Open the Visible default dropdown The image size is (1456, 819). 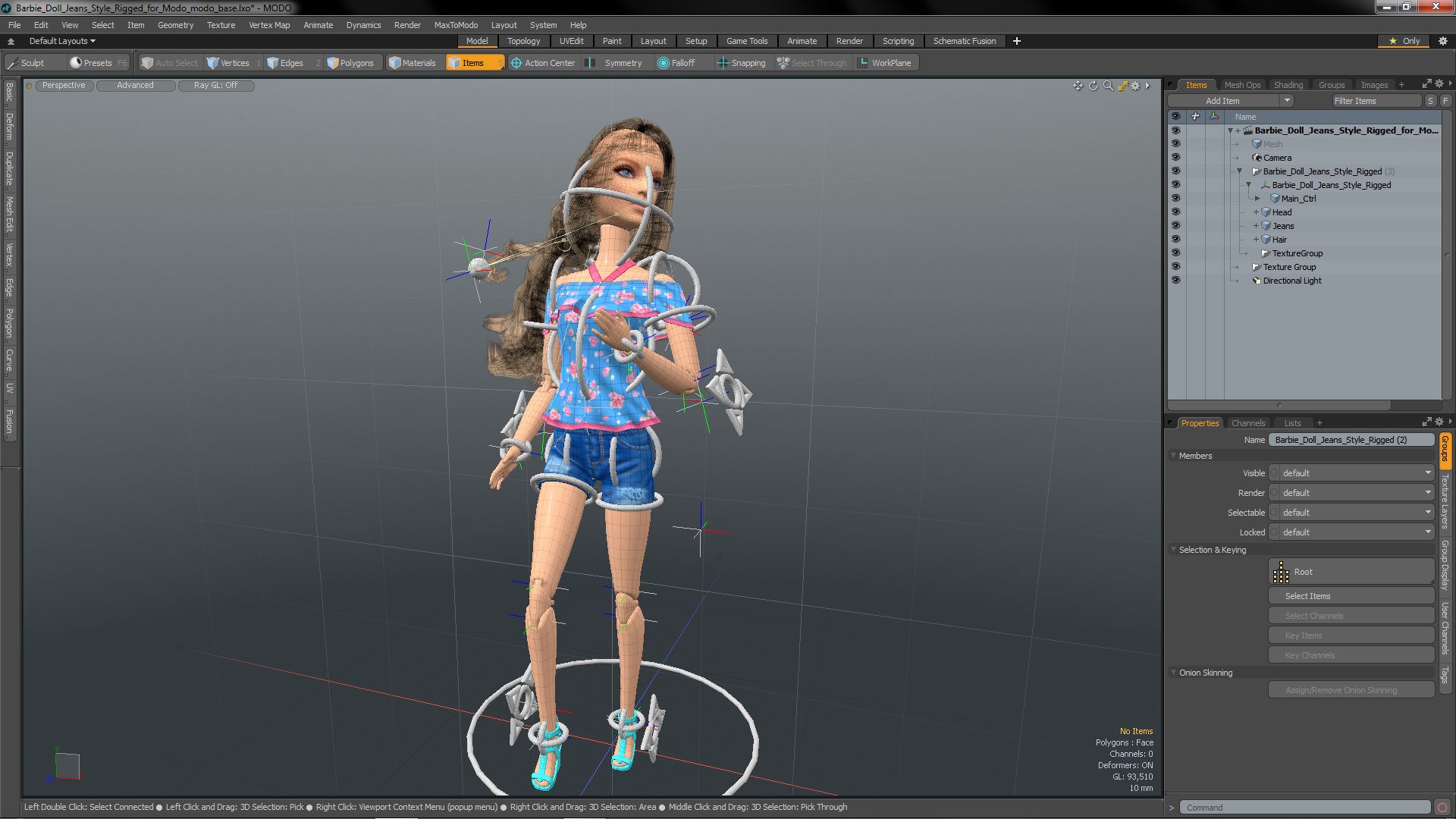pyautogui.click(x=1352, y=473)
